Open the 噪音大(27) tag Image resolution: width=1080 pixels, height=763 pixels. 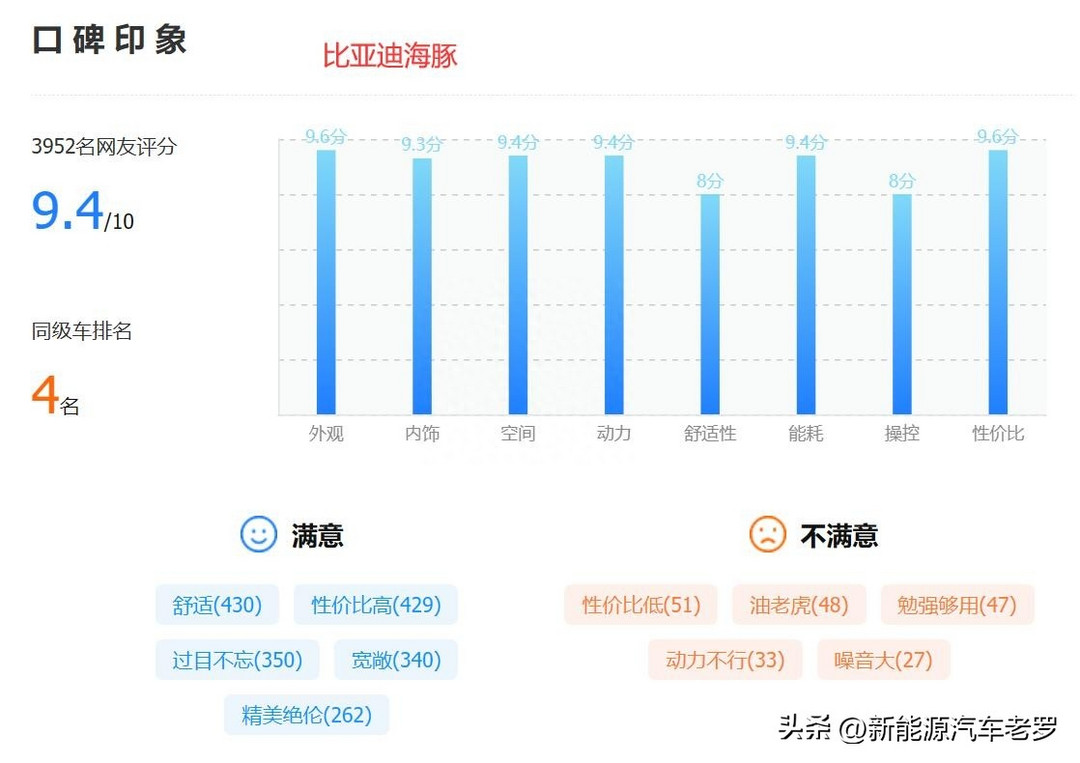point(883,660)
